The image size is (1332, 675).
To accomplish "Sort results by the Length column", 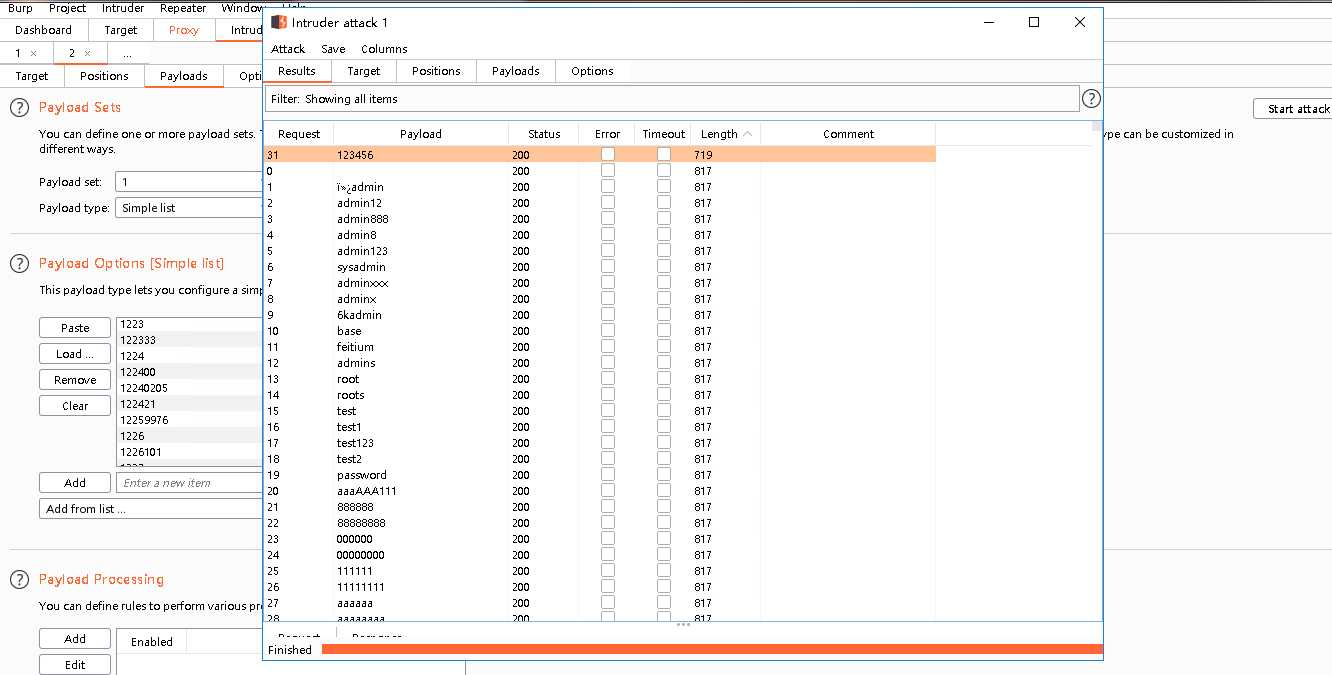I will point(725,134).
